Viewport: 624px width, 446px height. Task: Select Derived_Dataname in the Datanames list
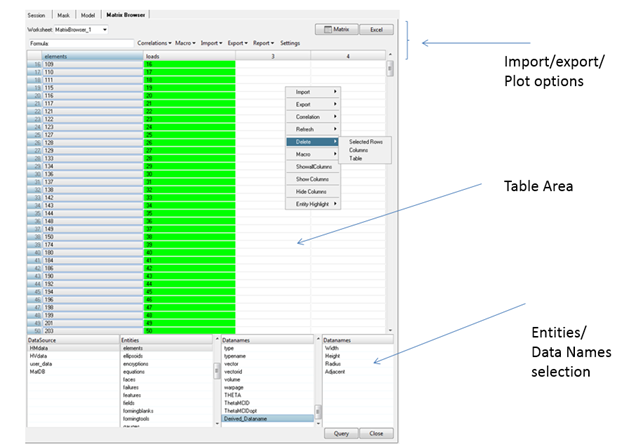(x=268, y=419)
